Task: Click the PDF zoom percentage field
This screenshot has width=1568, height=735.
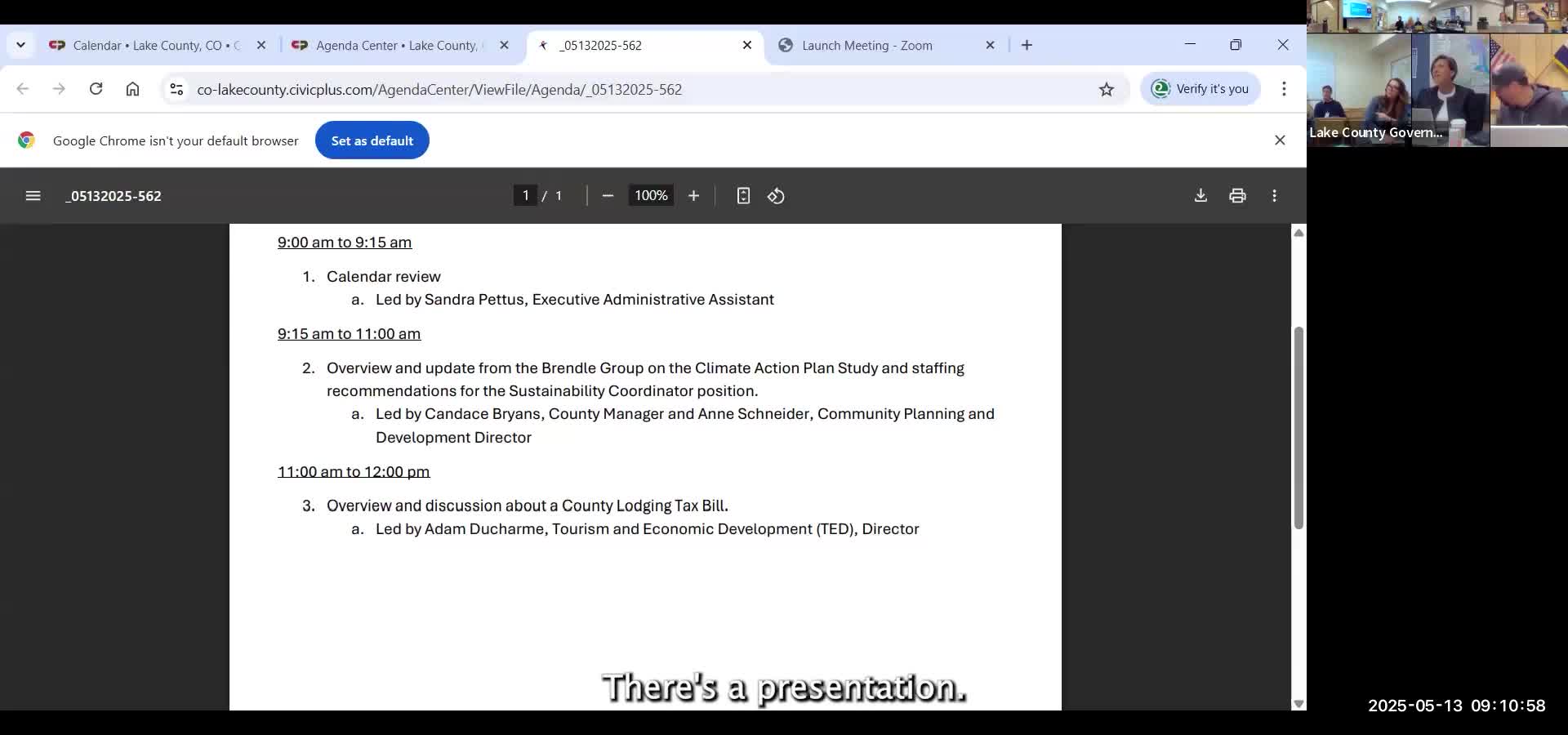Action: [x=651, y=196]
